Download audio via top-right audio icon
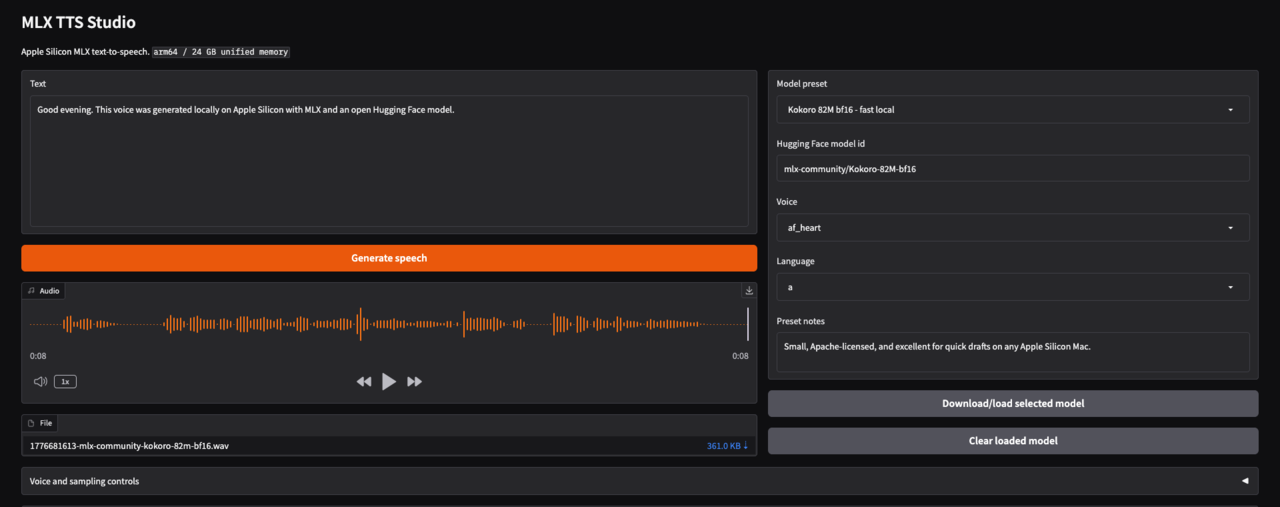 (x=748, y=291)
